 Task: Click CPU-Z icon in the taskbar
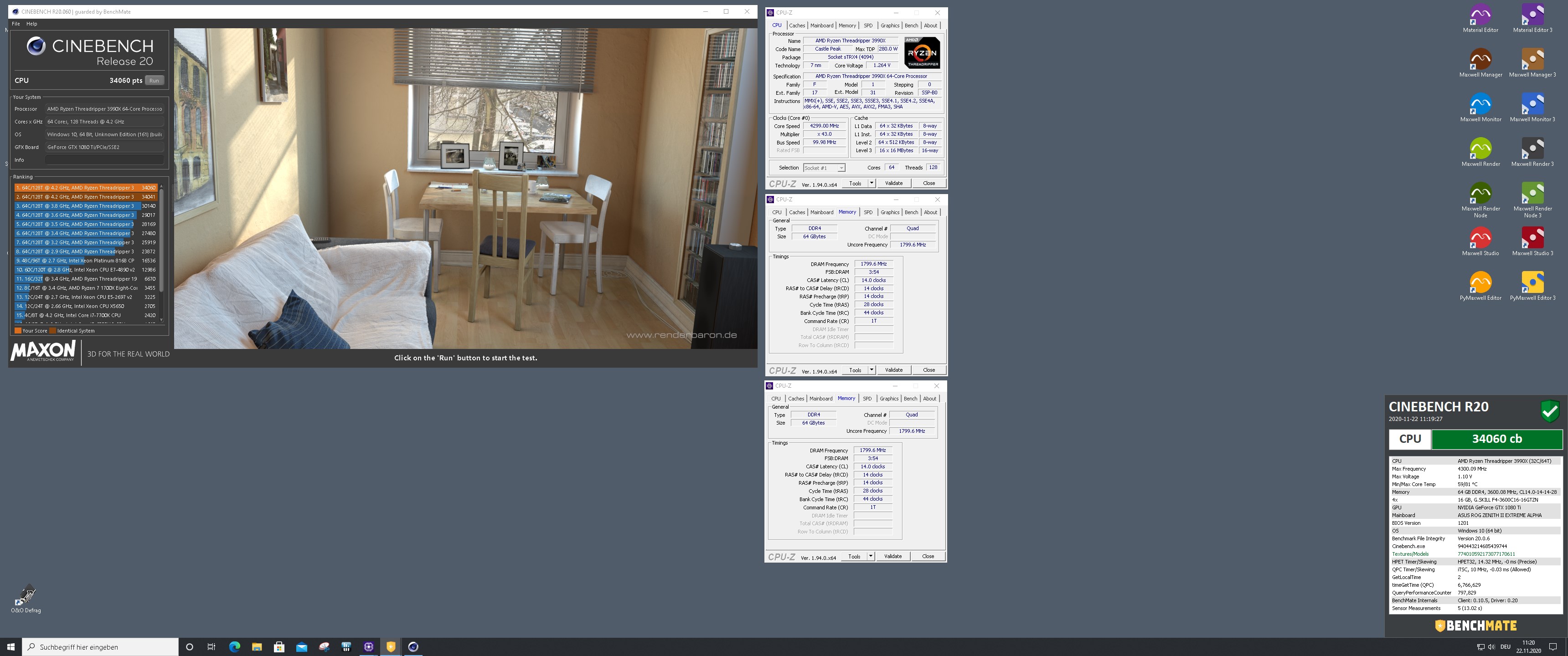pos(368,647)
